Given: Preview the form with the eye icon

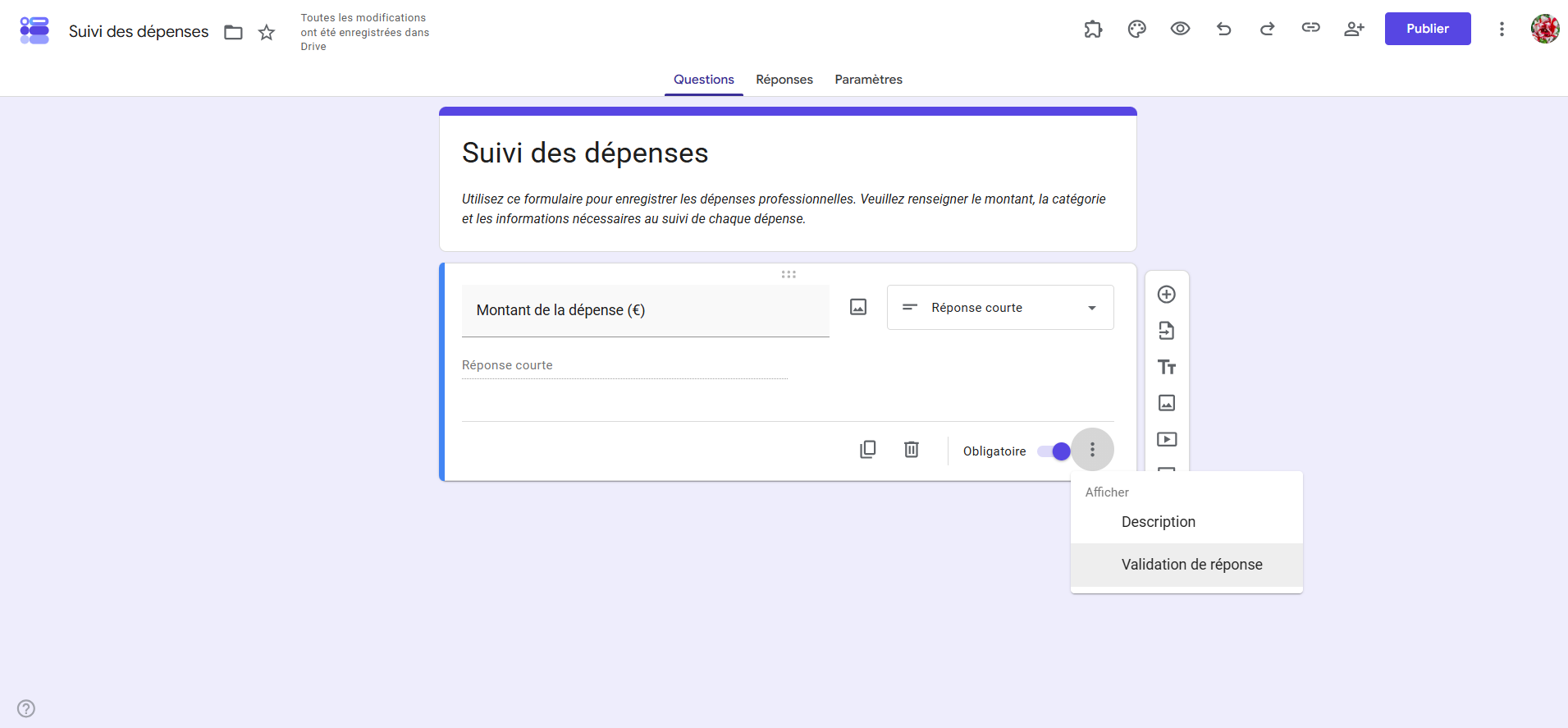Looking at the screenshot, I should click(x=1180, y=29).
